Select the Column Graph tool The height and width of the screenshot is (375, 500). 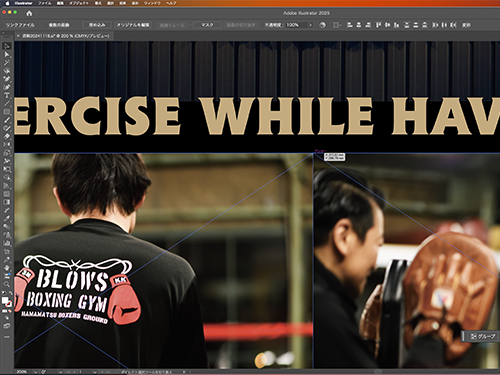click(x=7, y=243)
